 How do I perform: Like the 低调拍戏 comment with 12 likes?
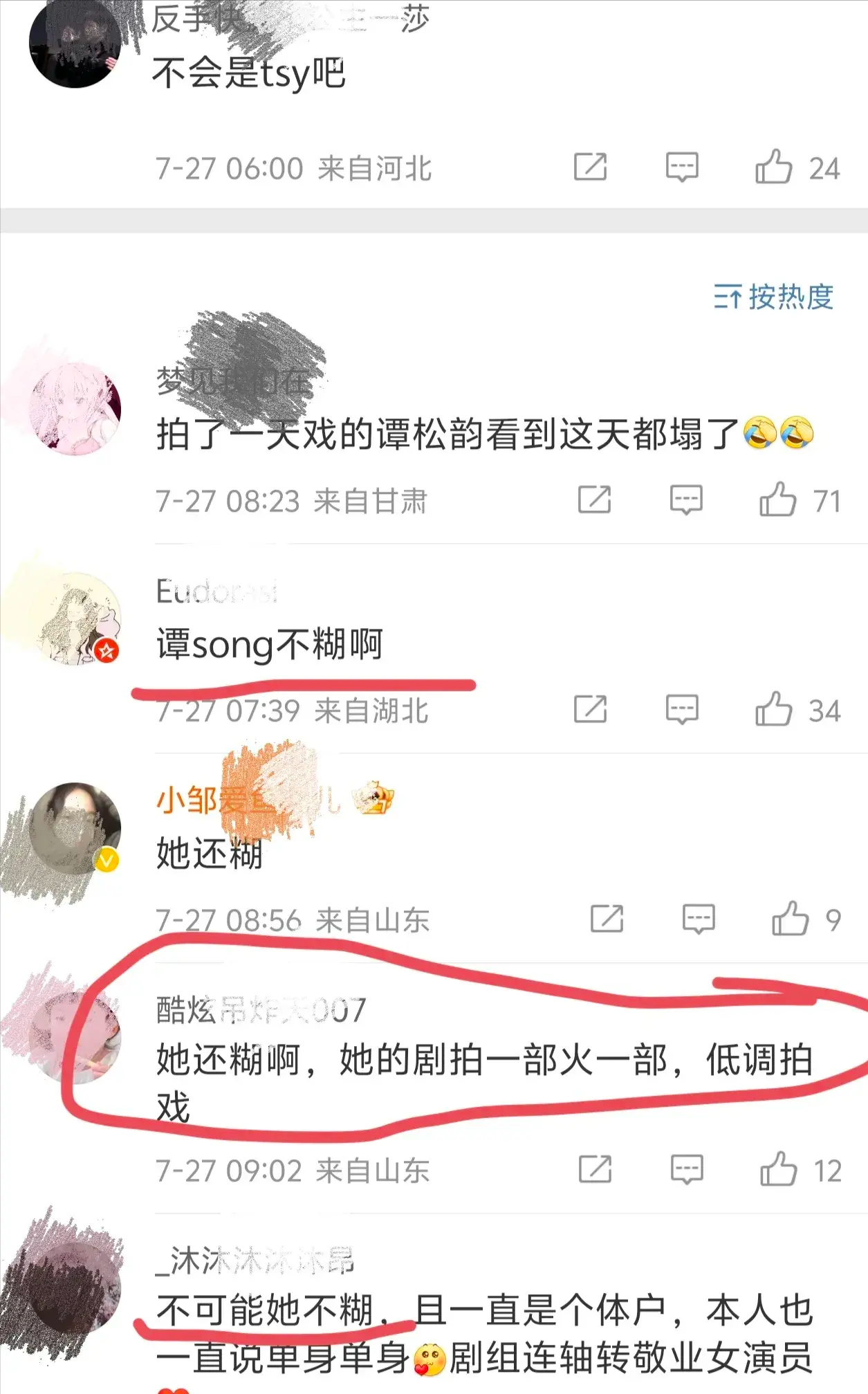800,1170
